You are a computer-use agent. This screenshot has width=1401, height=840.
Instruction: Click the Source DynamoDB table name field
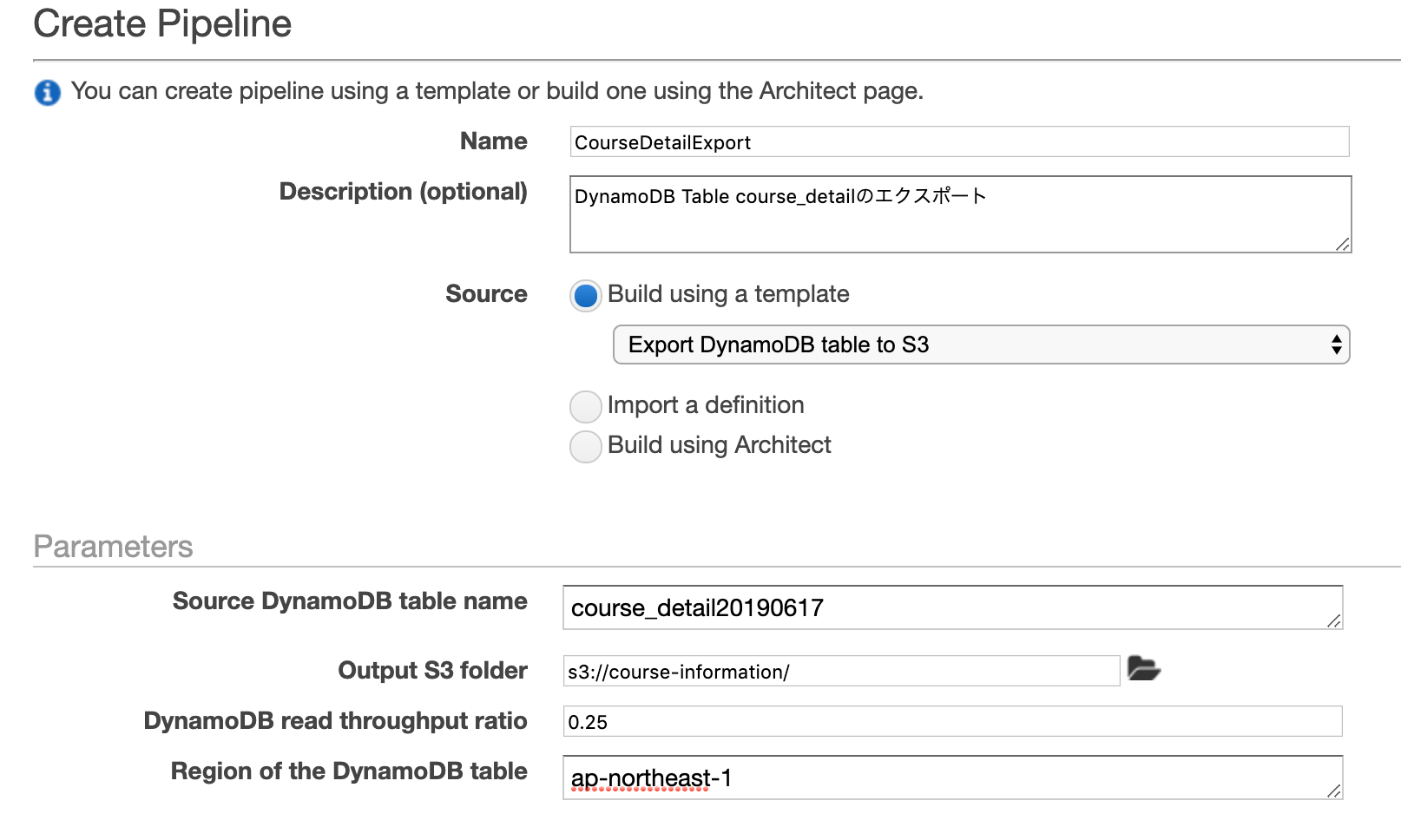952,607
